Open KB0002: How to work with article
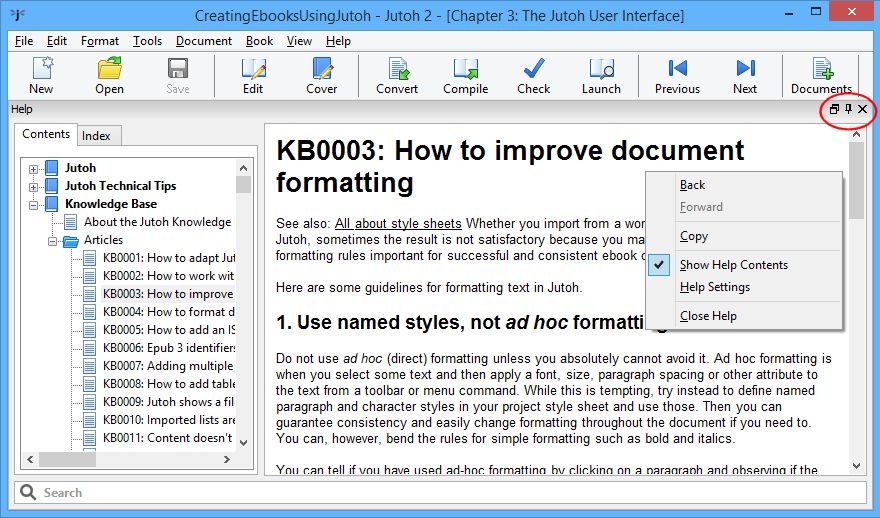 coord(168,276)
